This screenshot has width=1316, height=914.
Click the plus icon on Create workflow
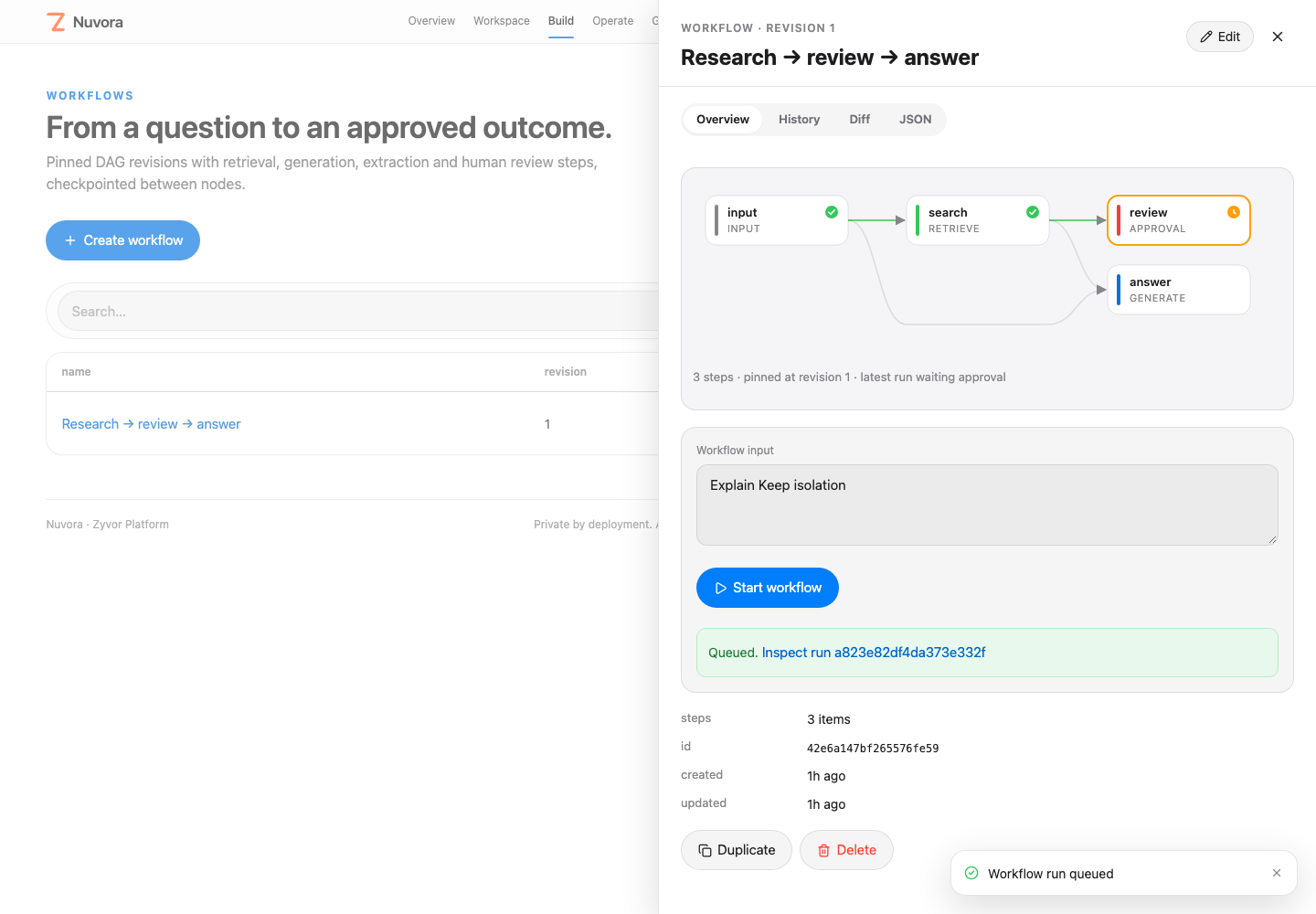[x=70, y=240]
